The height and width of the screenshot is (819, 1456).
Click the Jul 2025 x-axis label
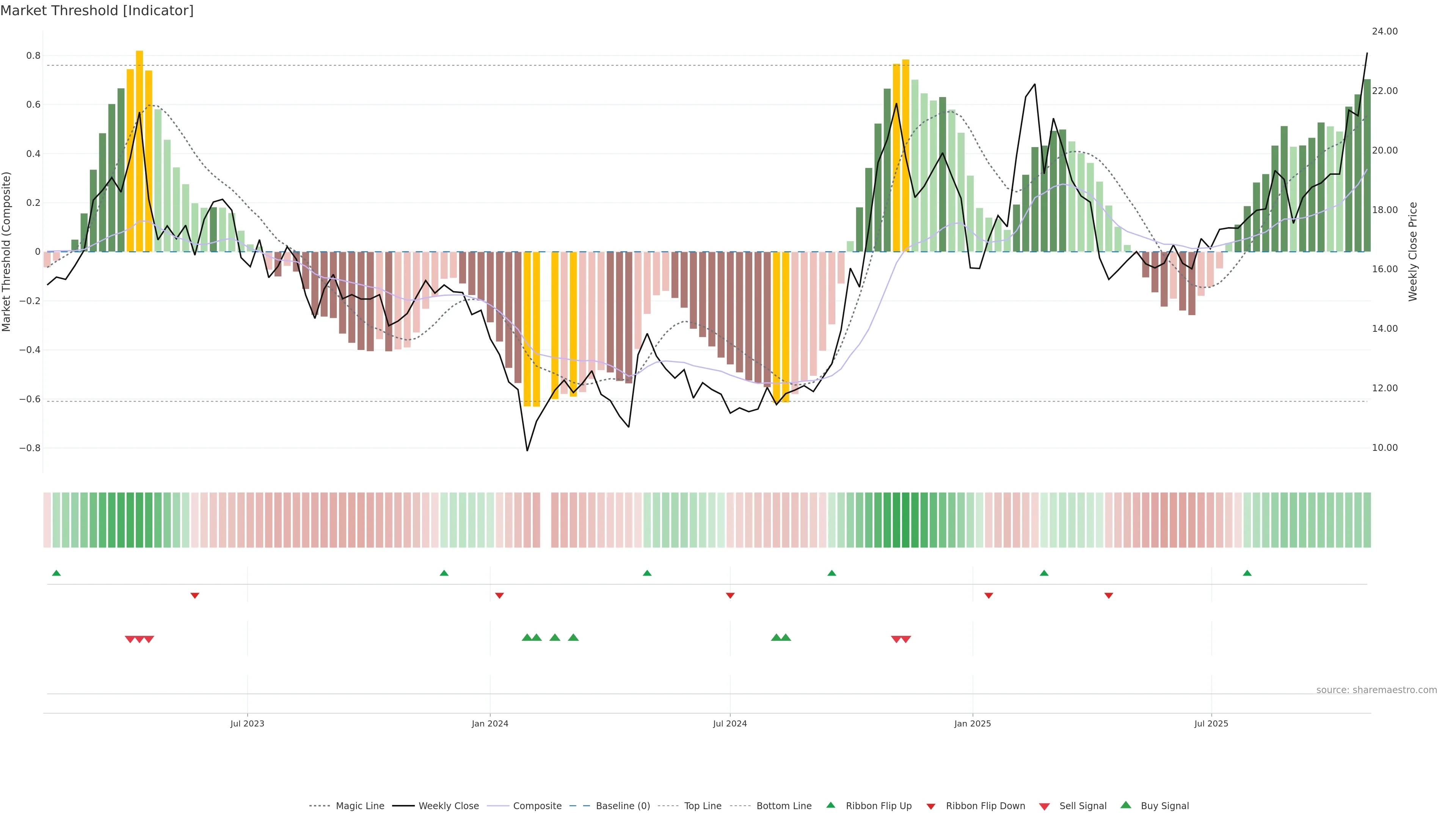coord(1211,723)
